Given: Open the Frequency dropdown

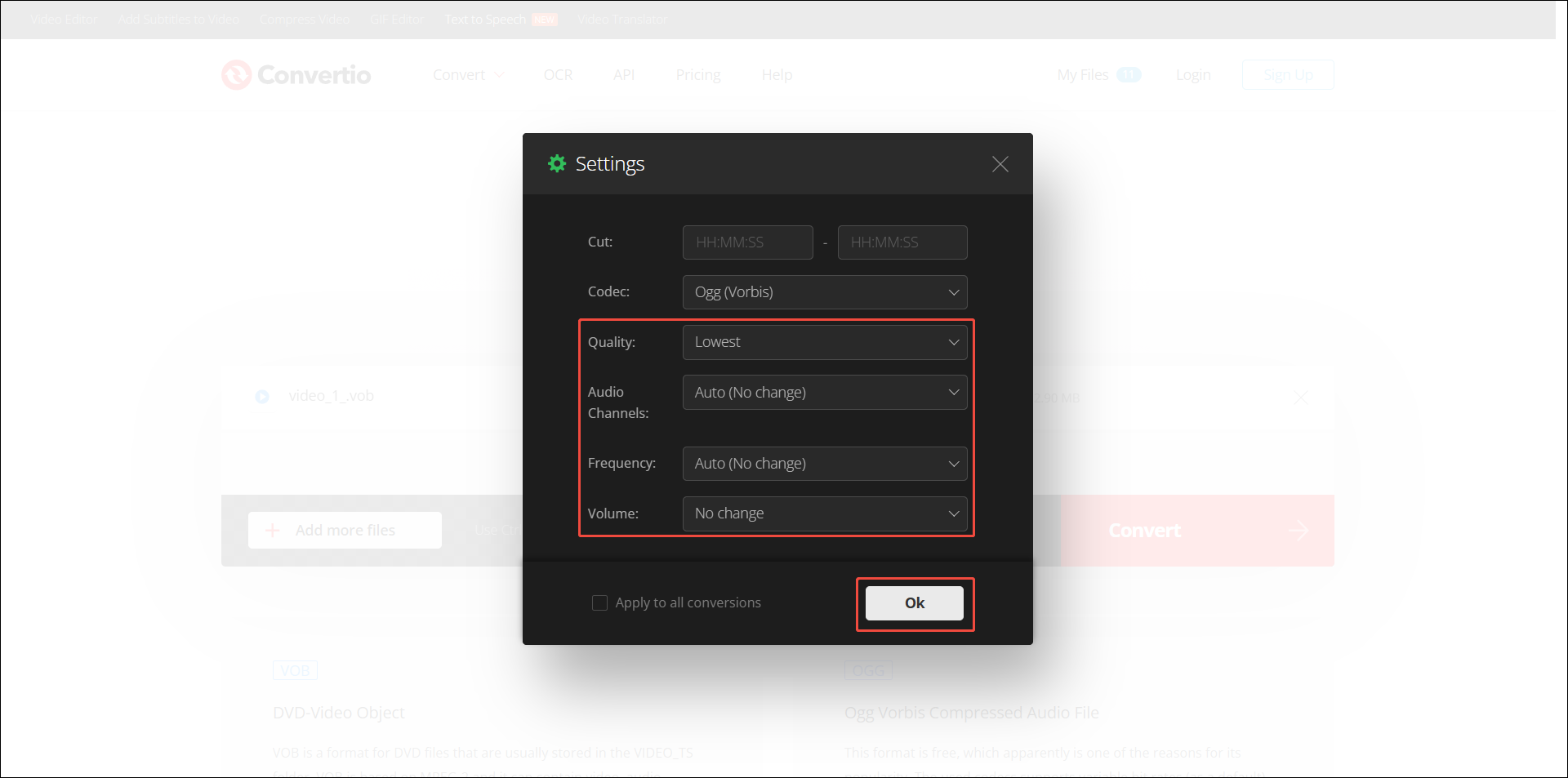Looking at the screenshot, I should (824, 463).
